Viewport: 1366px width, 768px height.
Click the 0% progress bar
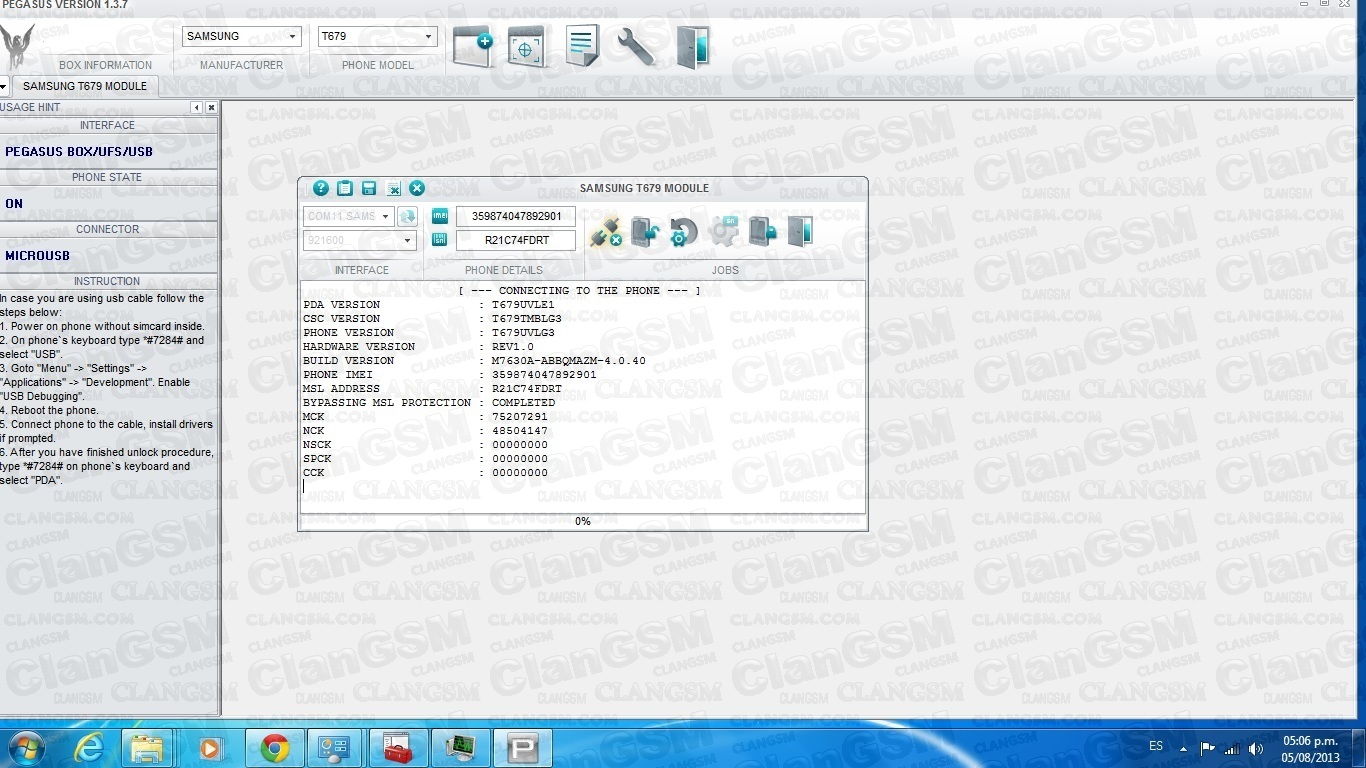(583, 521)
